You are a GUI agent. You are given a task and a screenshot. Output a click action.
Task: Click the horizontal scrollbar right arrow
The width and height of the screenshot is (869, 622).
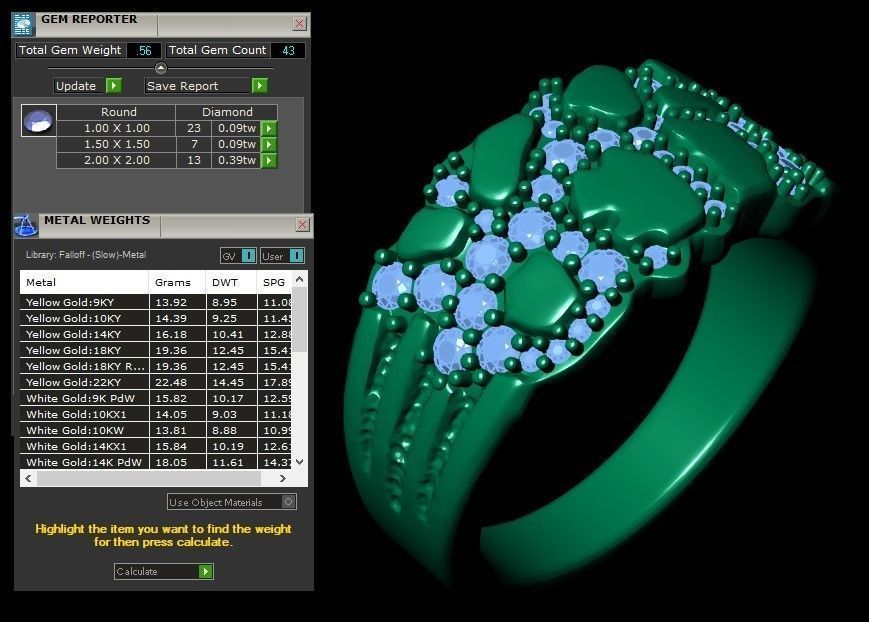coord(283,478)
